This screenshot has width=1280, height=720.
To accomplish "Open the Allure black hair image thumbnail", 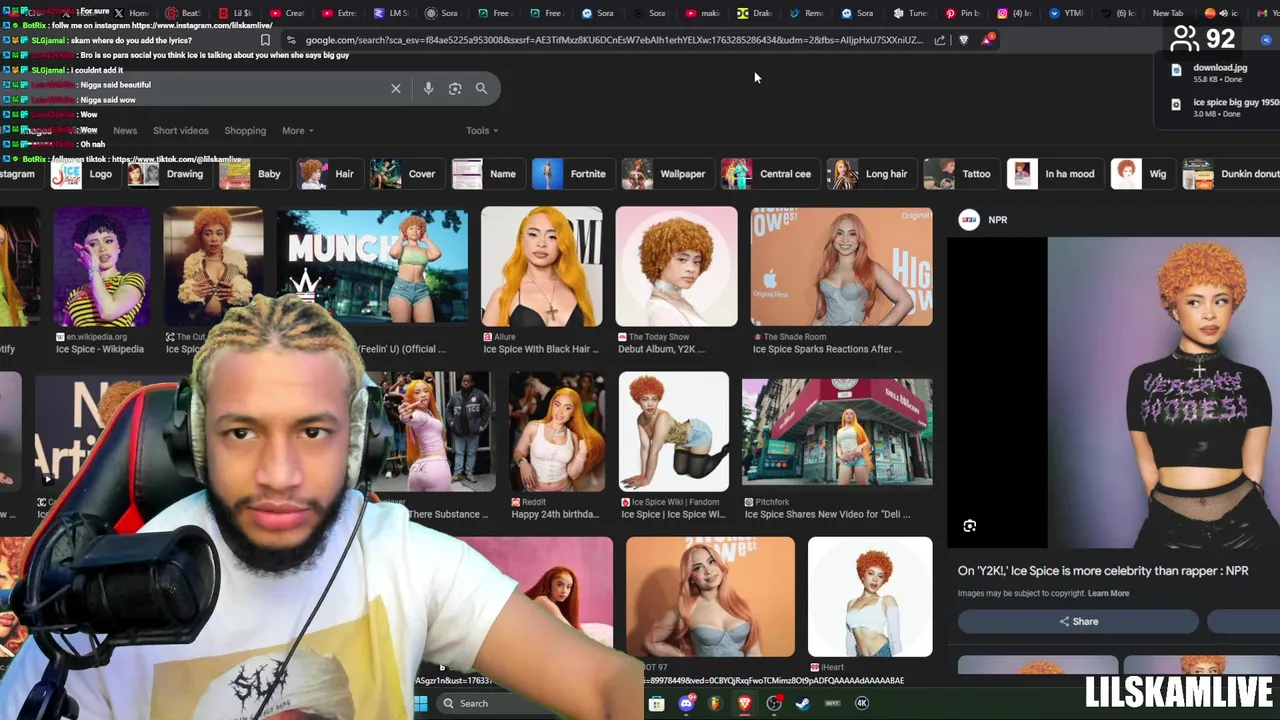I will point(542,267).
